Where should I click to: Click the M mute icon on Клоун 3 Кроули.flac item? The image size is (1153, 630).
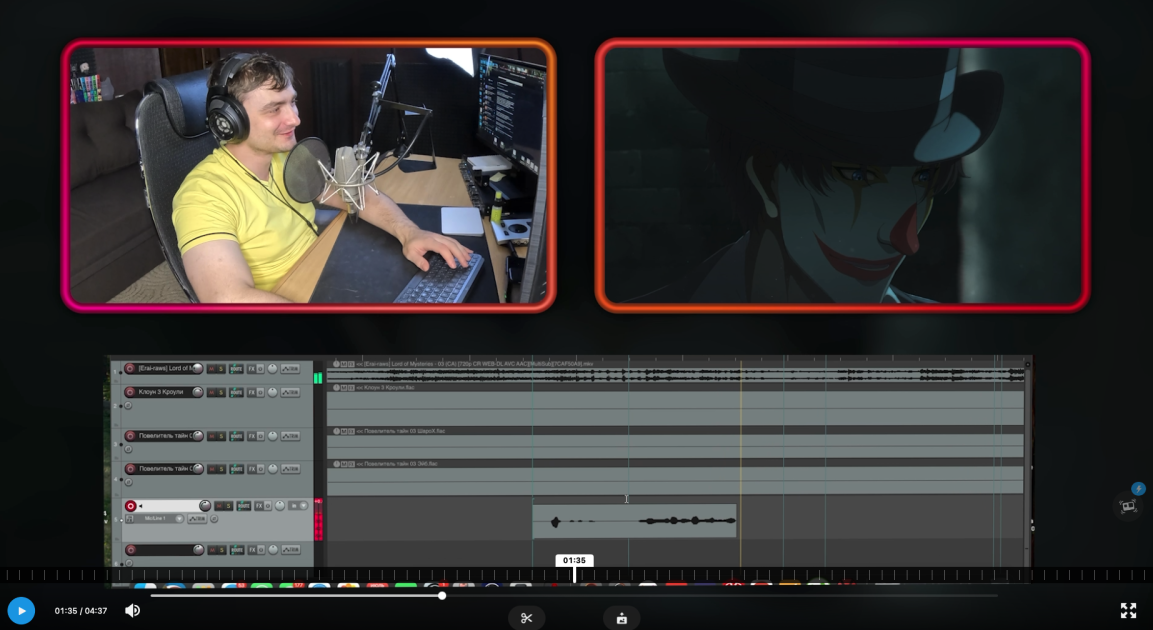click(343, 387)
